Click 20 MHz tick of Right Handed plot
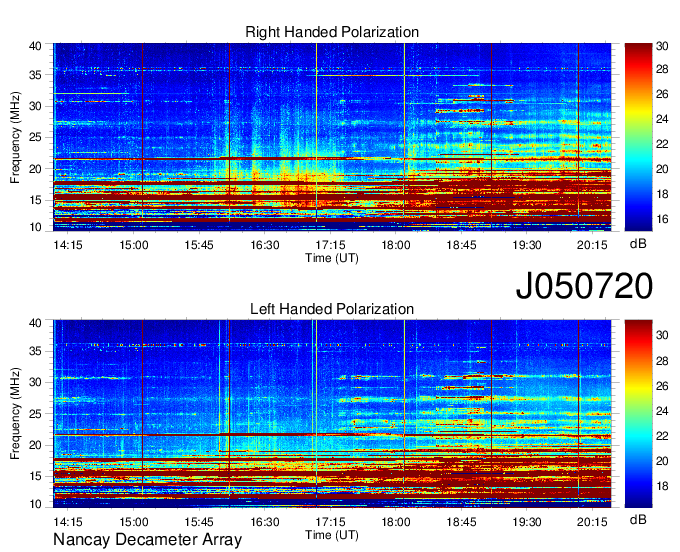 point(35,169)
